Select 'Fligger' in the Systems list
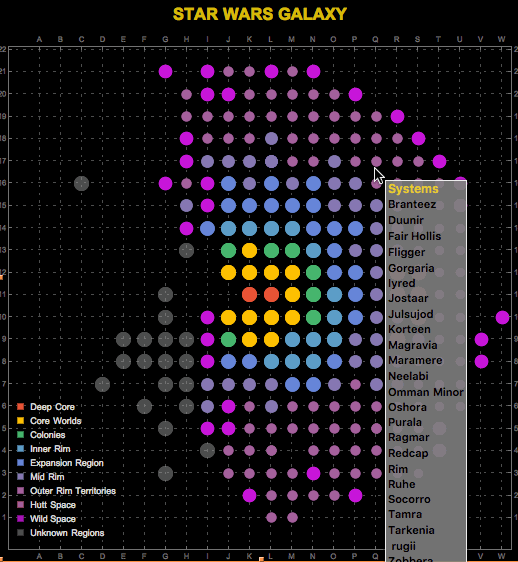This screenshot has height=562, width=518. (x=407, y=252)
